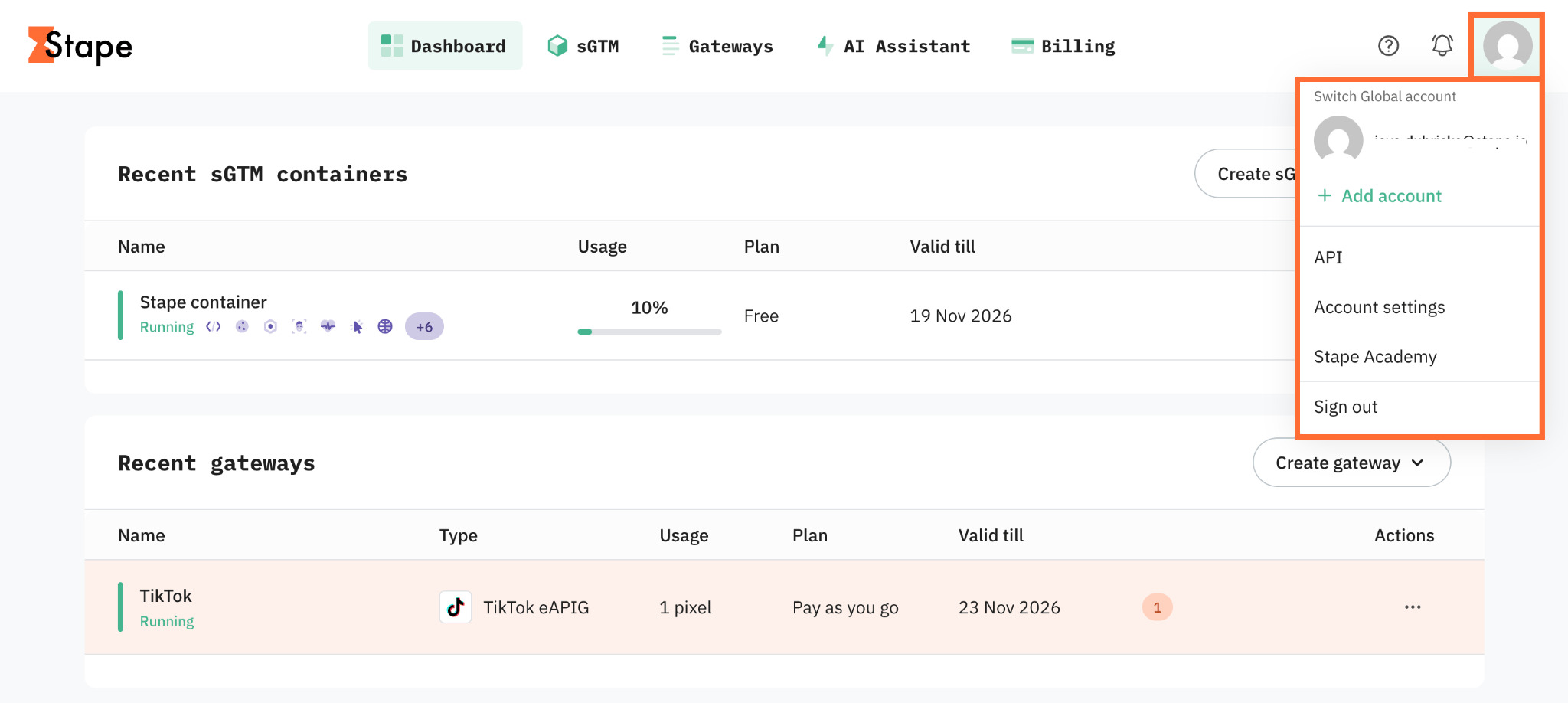This screenshot has width=1568, height=703.
Task: Click the 19 Nov 2026 date
Action: pos(961,316)
